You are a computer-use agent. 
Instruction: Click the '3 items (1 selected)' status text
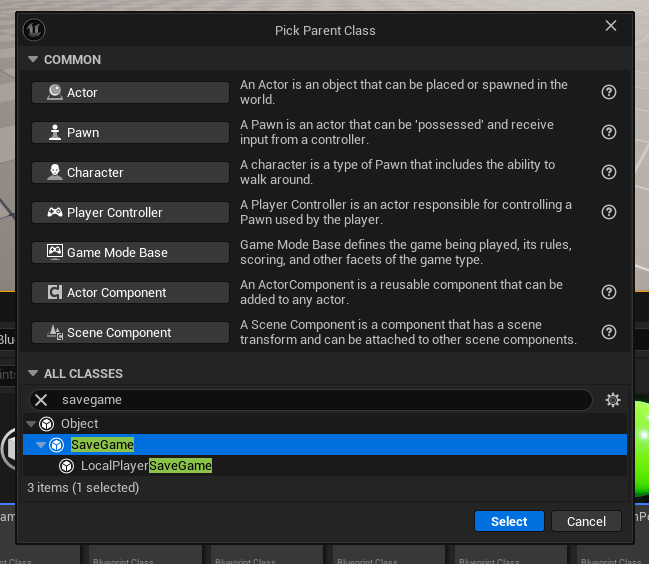83,487
